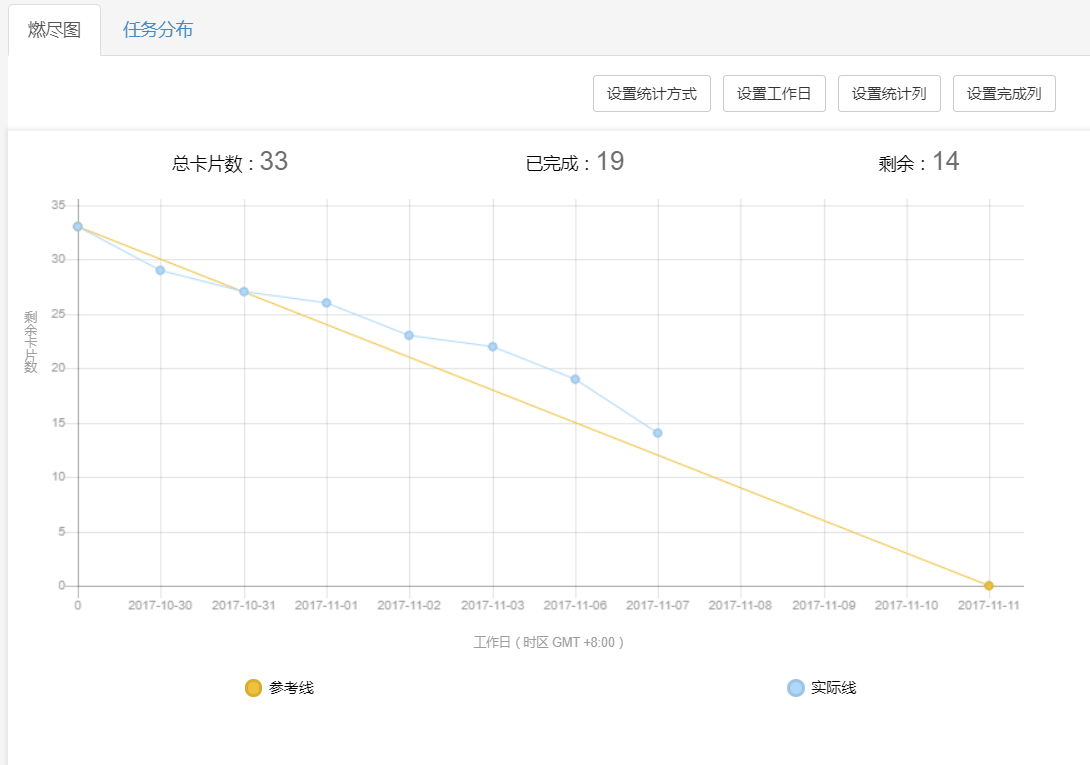Click y-axis value 35
Screen dimensions: 1090x765
(58, 205)
